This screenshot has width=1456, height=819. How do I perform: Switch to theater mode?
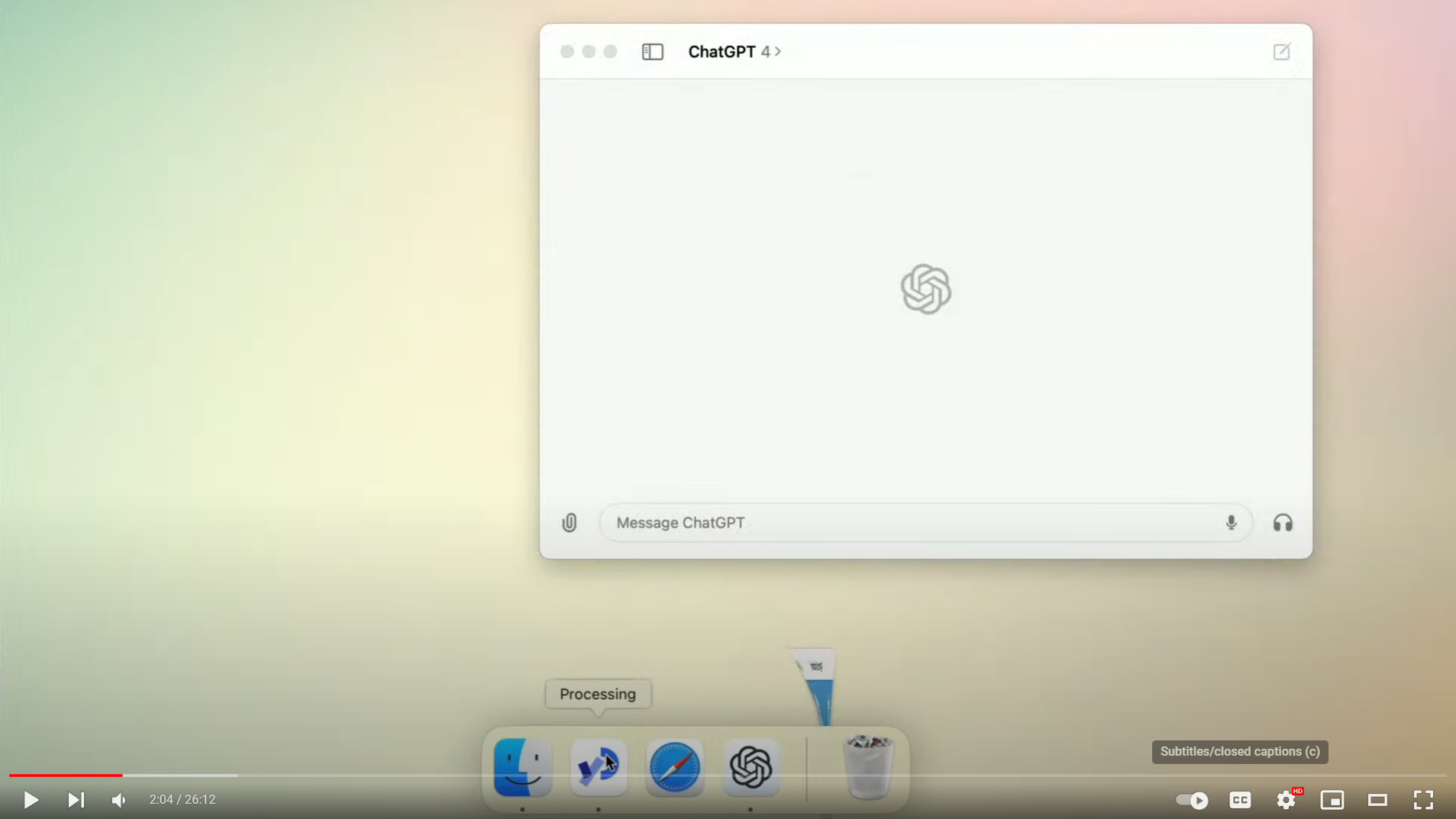click(1377, 800)
